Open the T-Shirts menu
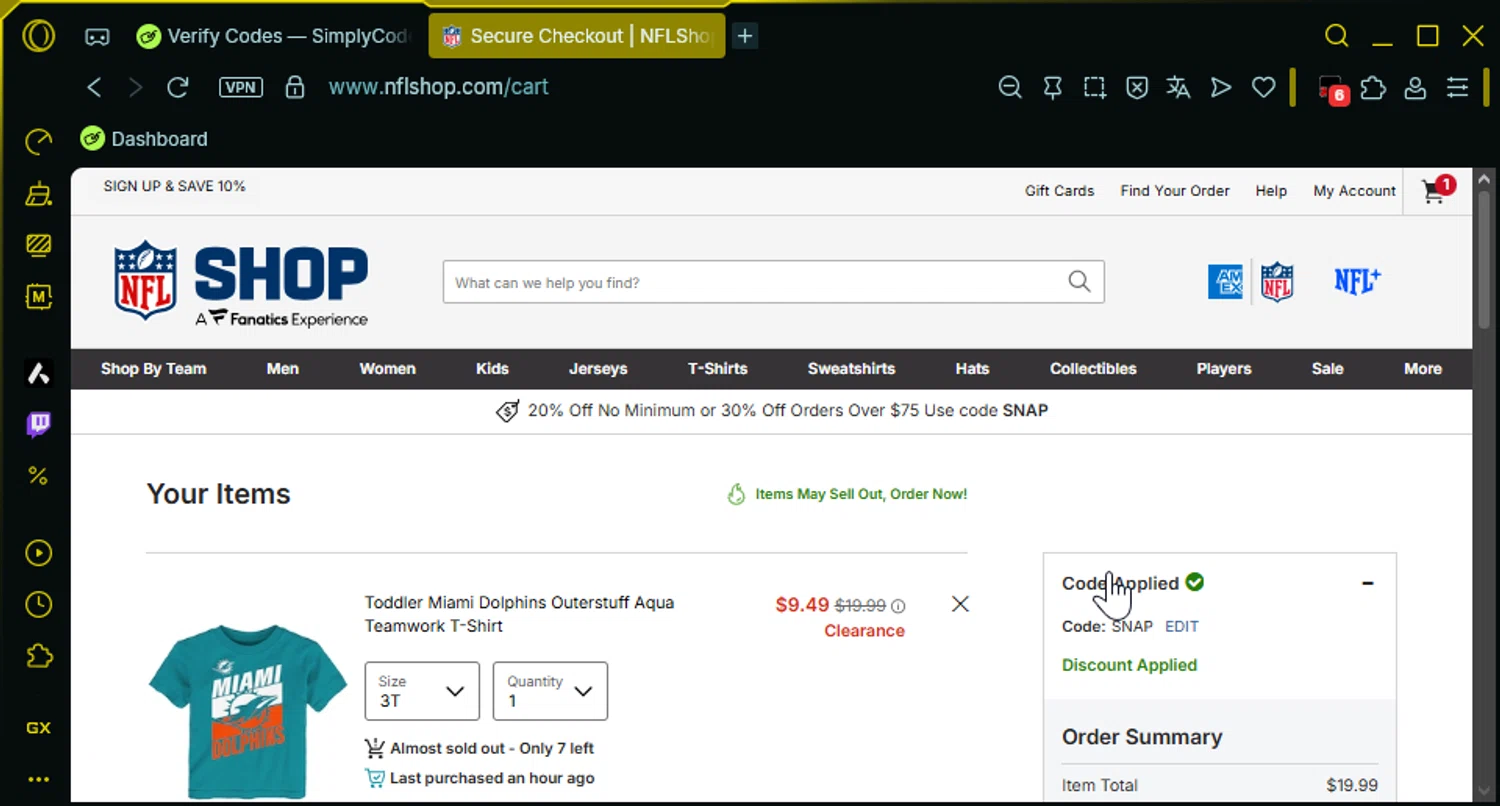This screenshot has height=806, width=1500. click(x=717, y=368)
